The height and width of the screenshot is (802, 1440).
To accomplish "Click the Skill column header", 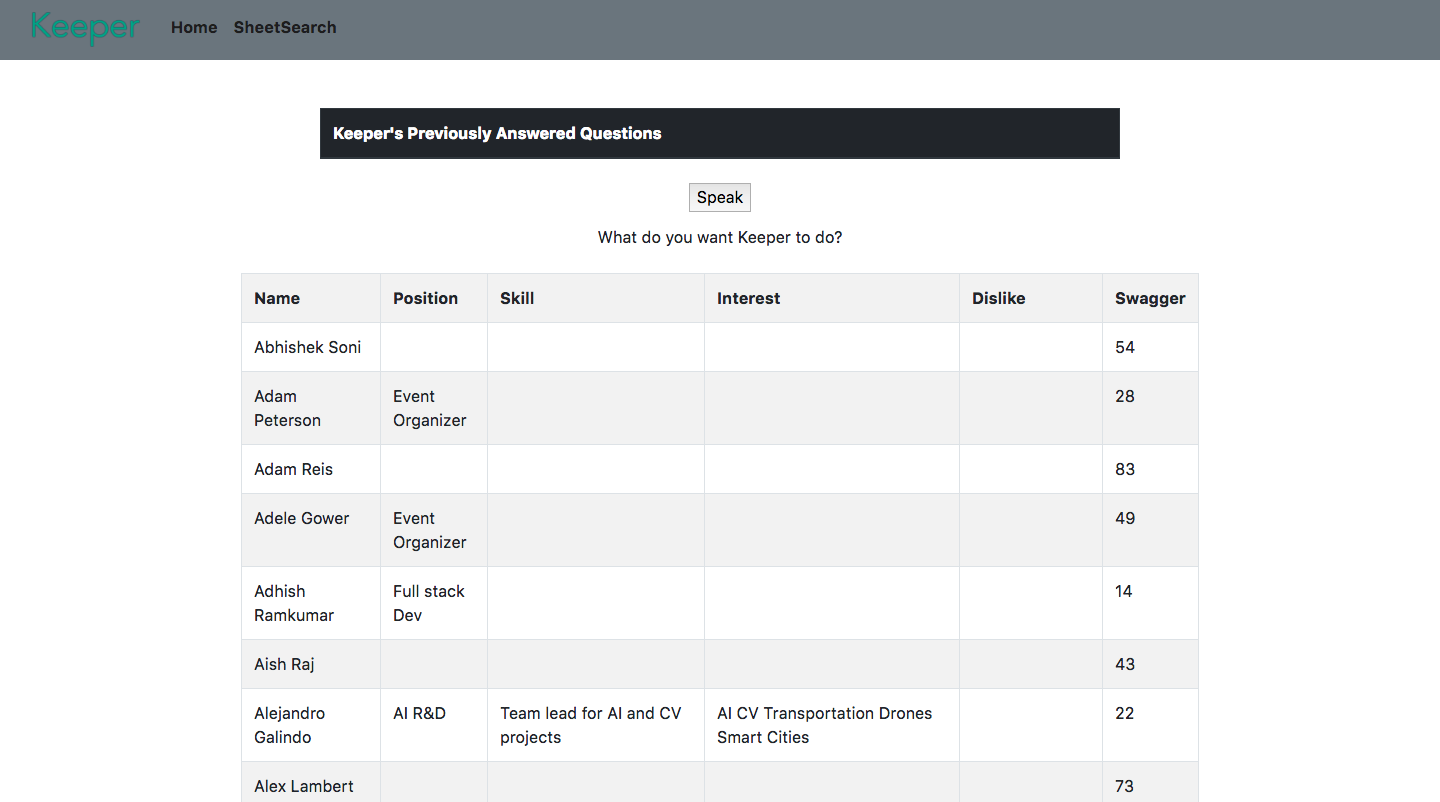I will pos(596,298).
